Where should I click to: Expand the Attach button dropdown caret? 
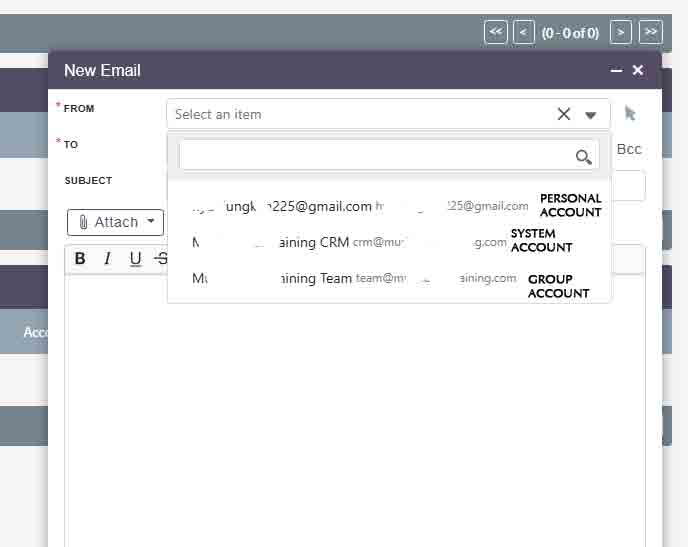[151, 222]
